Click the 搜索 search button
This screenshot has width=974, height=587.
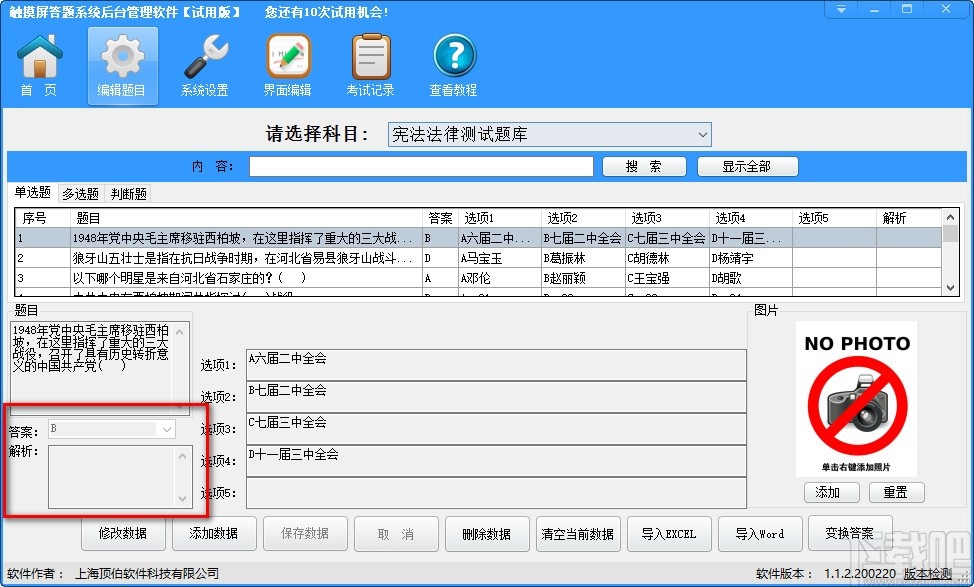[644, 166]
